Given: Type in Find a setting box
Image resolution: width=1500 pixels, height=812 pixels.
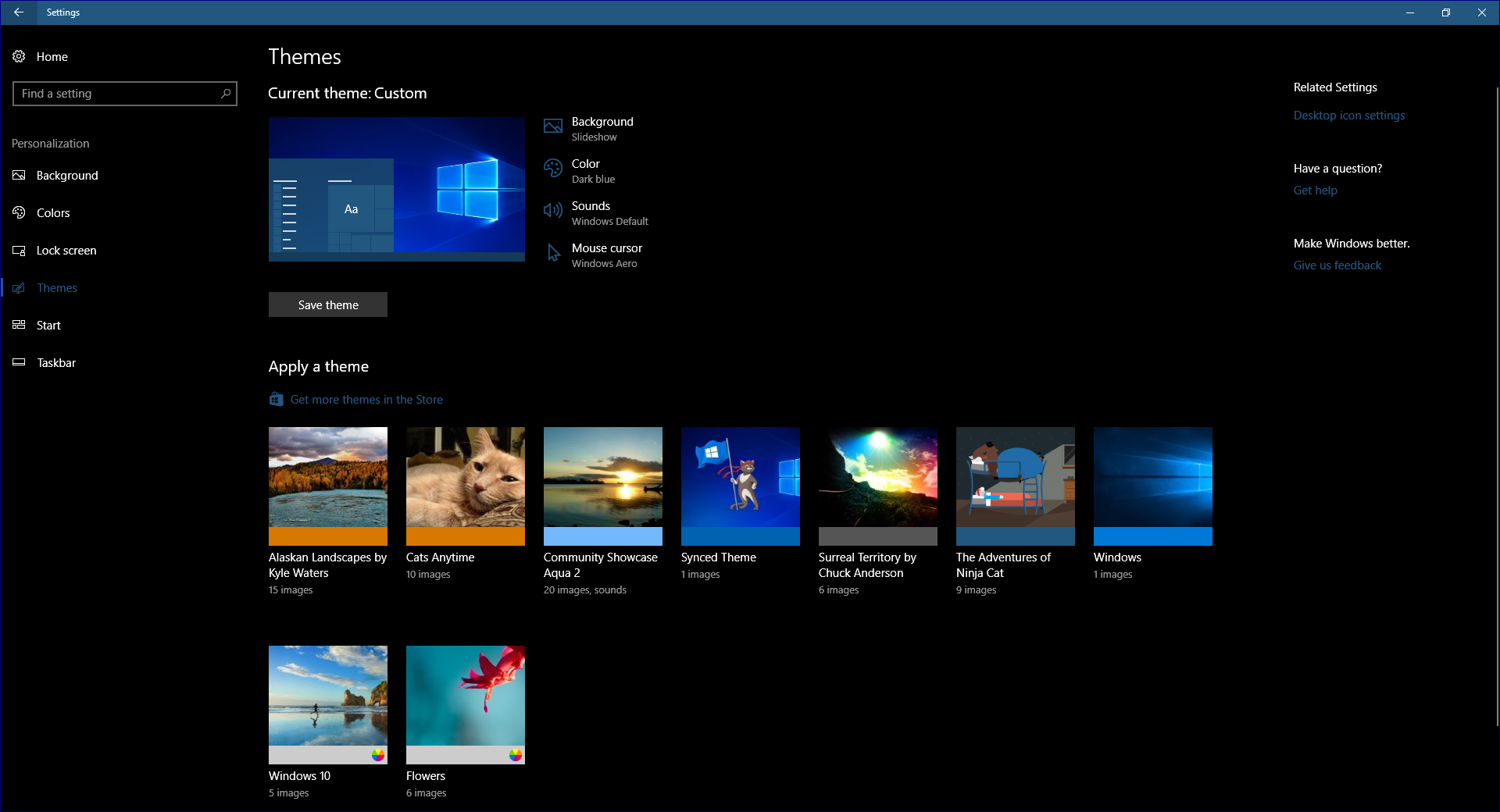Looking at the screenshot, I should (117, 94).
